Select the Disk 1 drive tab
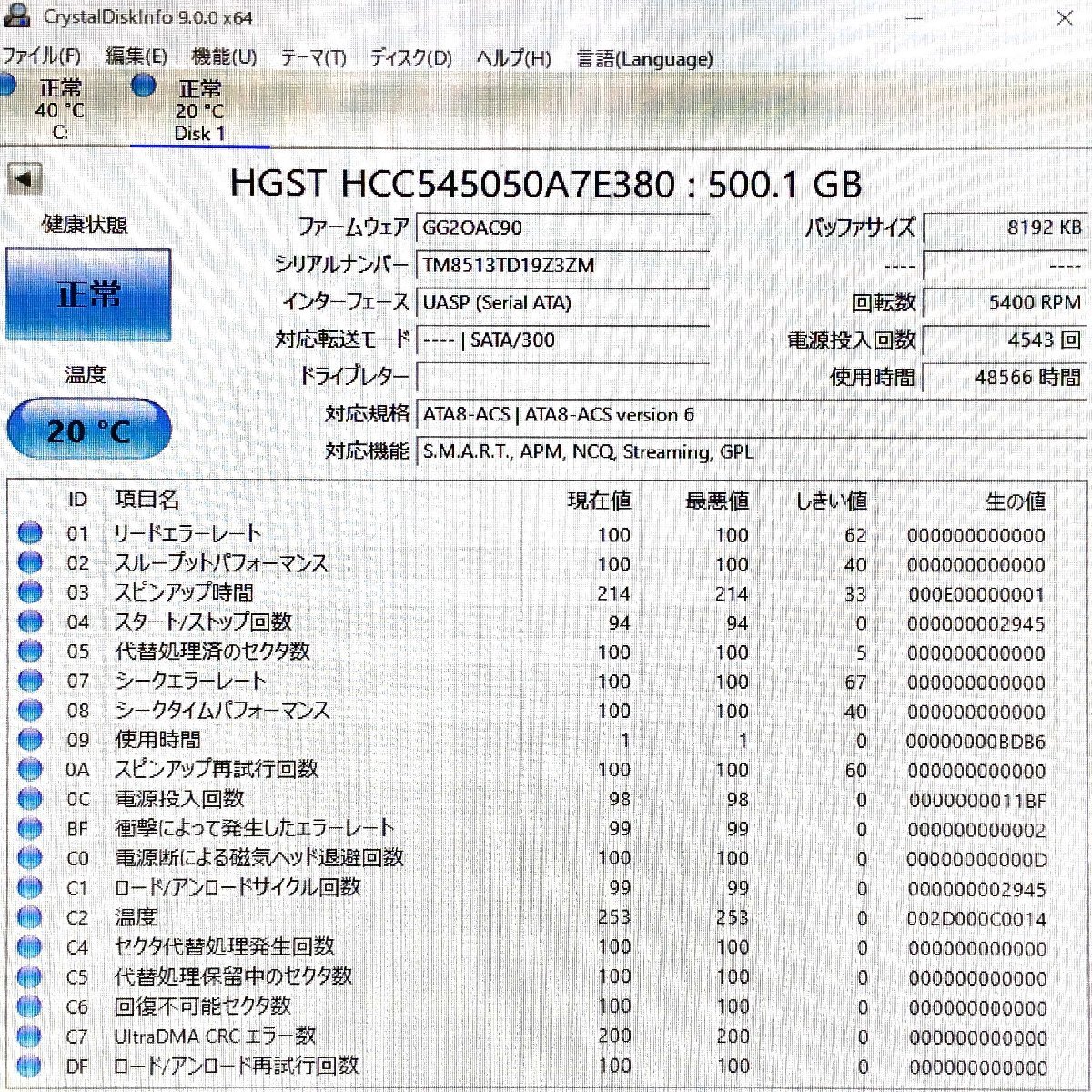Screen dimensions: 1092x1092 tap(200, 110)
